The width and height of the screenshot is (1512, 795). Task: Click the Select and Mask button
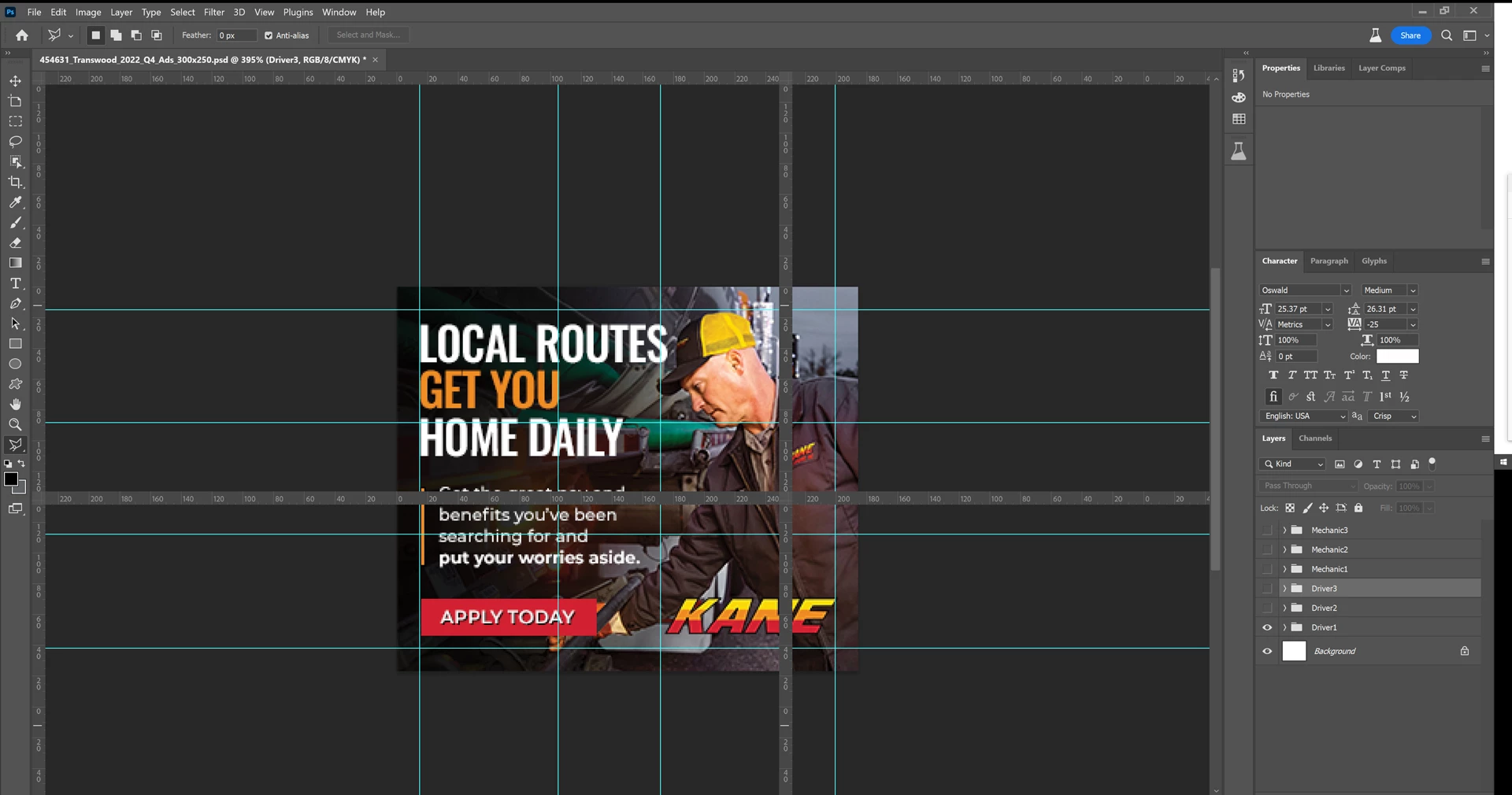369,35
